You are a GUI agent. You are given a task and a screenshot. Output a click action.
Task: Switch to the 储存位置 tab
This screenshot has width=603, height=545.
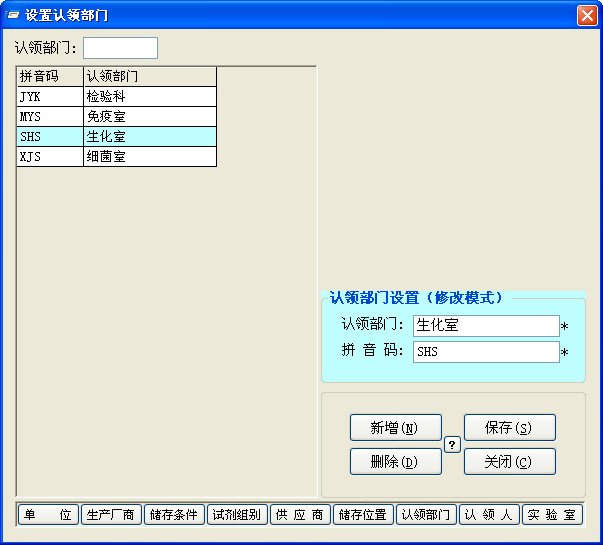tap(363, 515)
